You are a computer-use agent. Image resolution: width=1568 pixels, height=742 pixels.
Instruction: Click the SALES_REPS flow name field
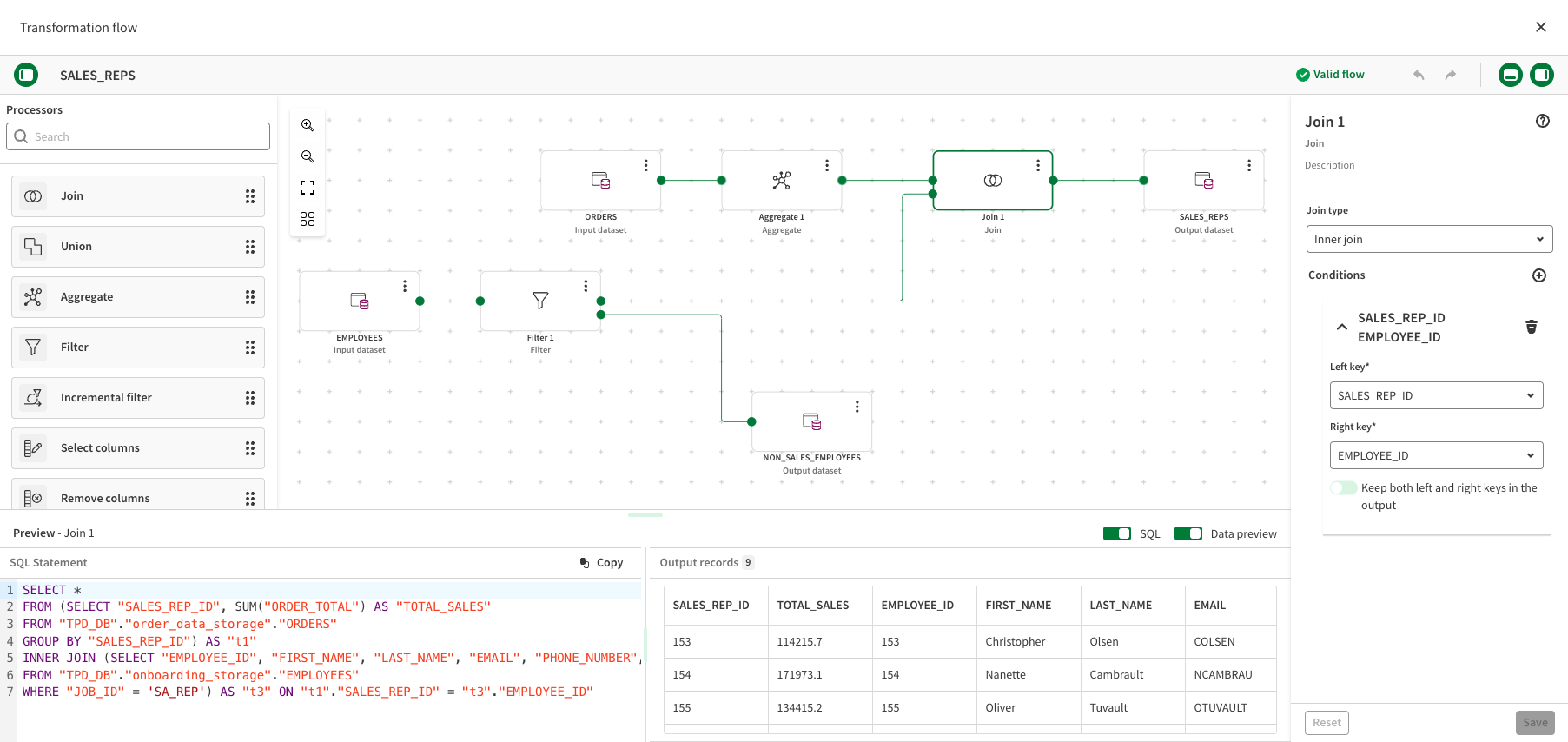point(97,76)
